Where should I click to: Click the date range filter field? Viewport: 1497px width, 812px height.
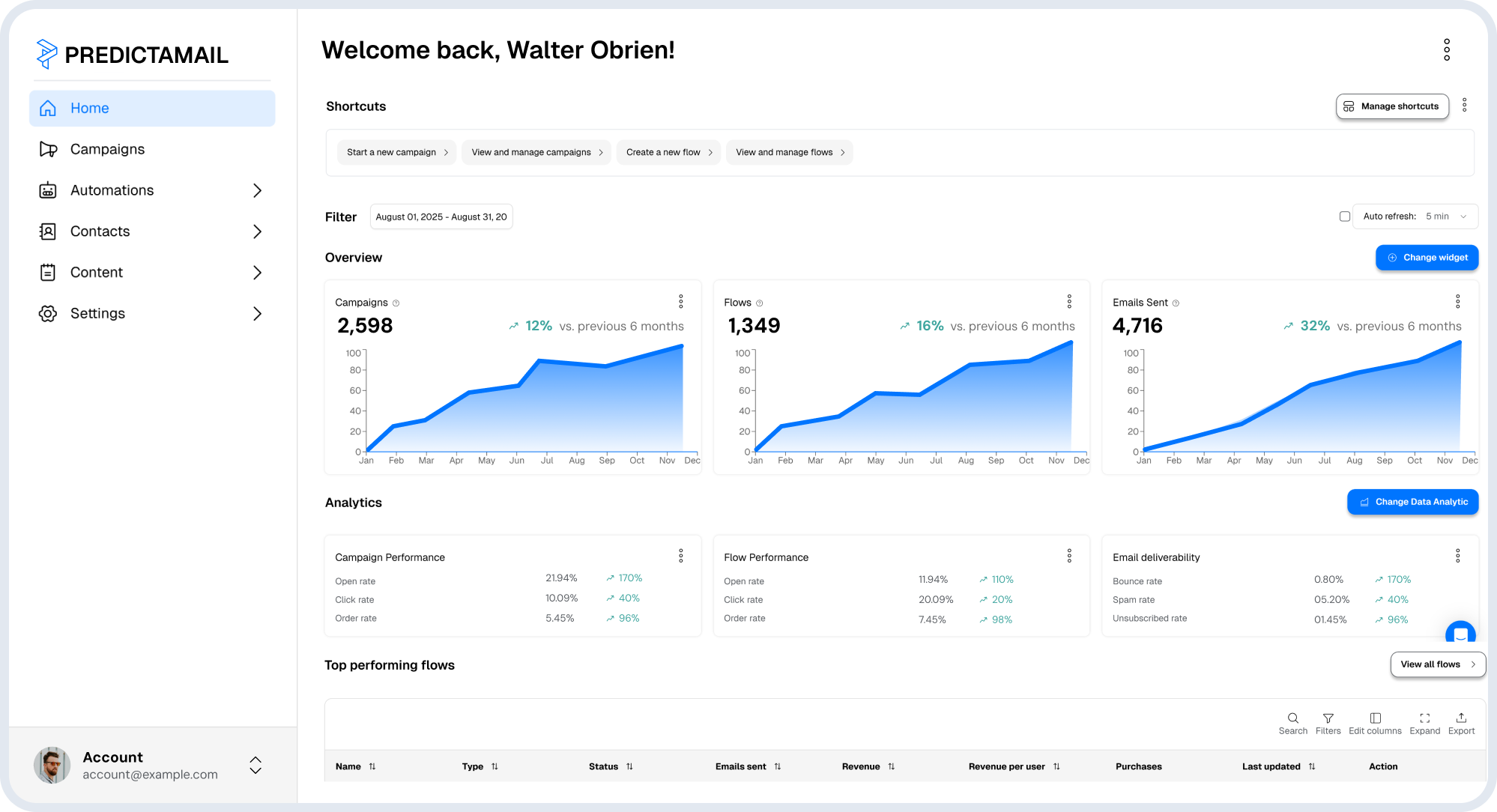pyautogui.click(x=441, y=216)
